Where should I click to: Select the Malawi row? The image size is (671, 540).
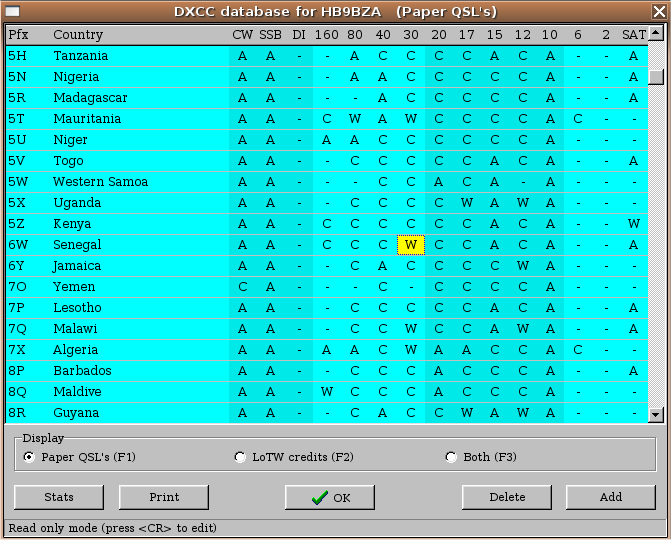327,329
